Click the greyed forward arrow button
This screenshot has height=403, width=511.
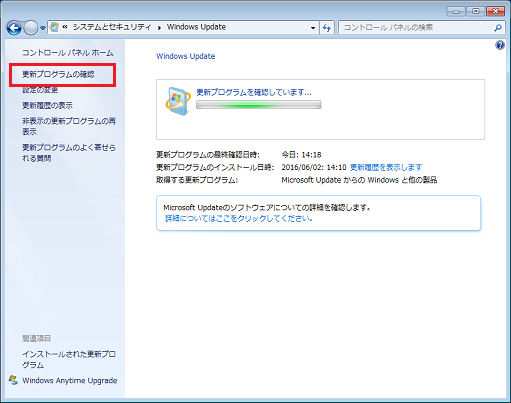coord(31,28)
